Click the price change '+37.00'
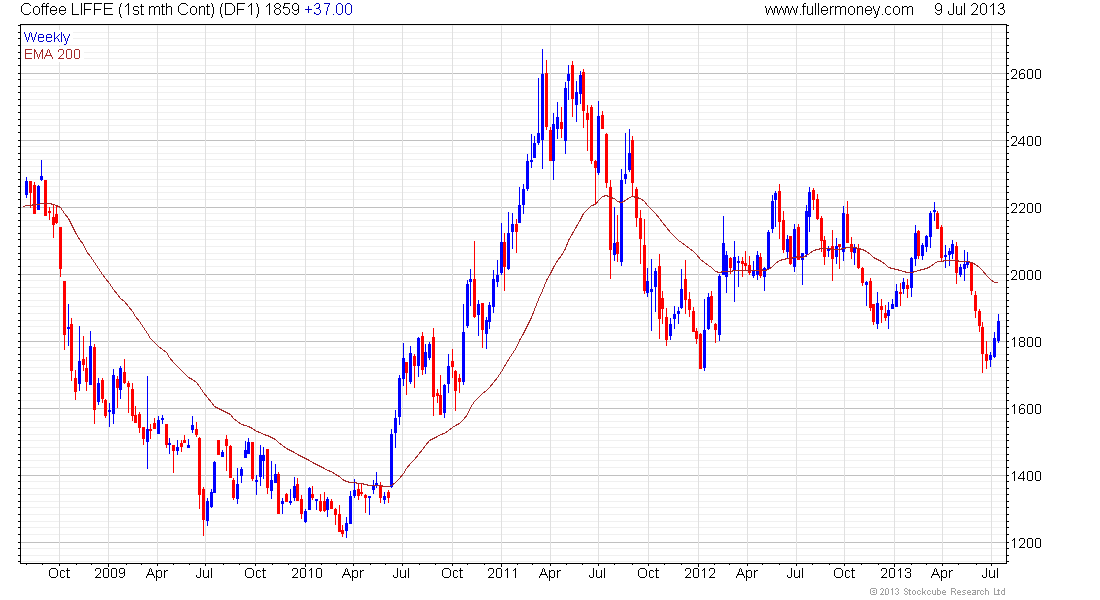Screen dimensions: 1100x600 (x=328, y=10)
